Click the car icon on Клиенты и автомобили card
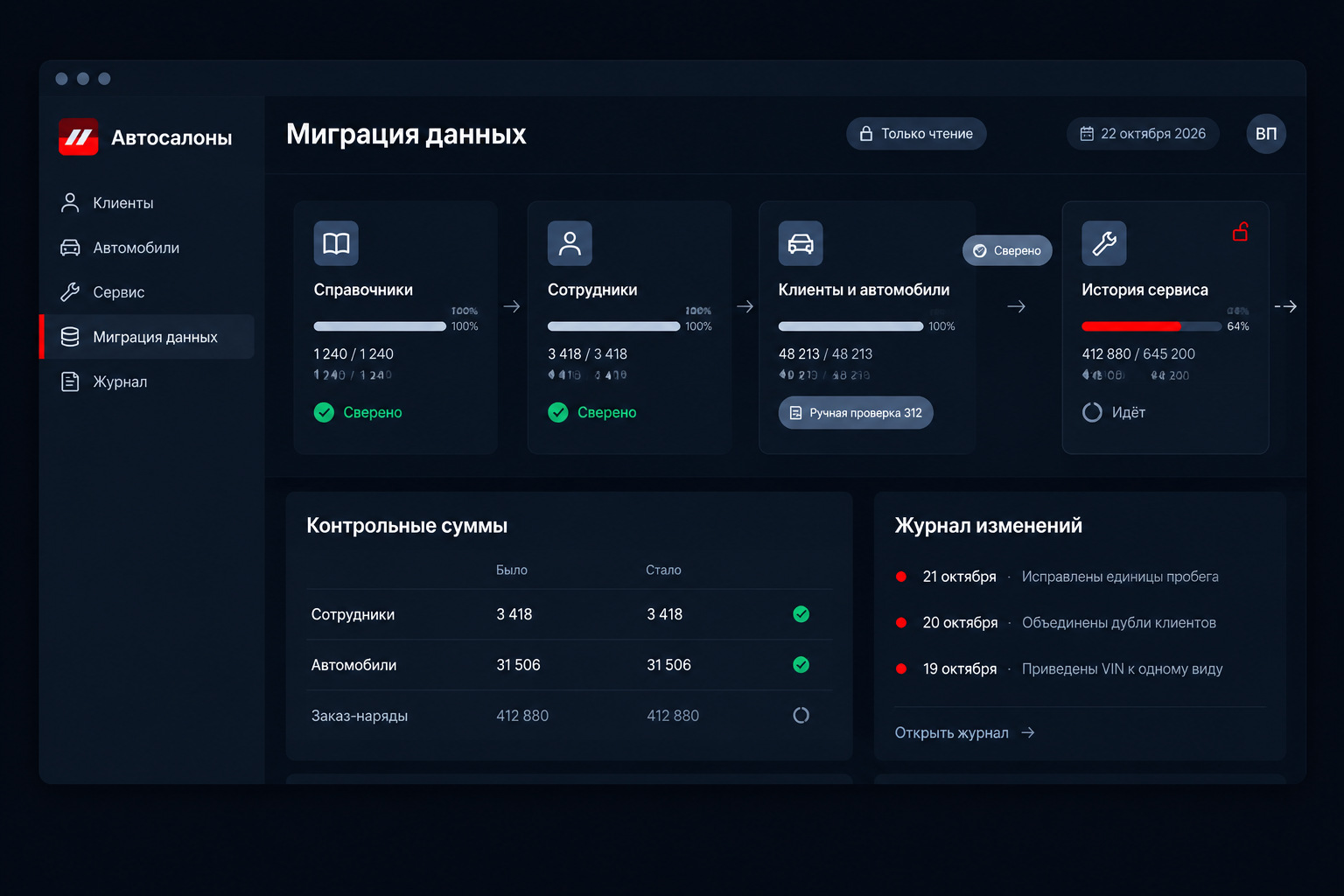Image resolution: width=1344 pixels, height=896 pixels. pyautogui.click(x=801, y=243)
